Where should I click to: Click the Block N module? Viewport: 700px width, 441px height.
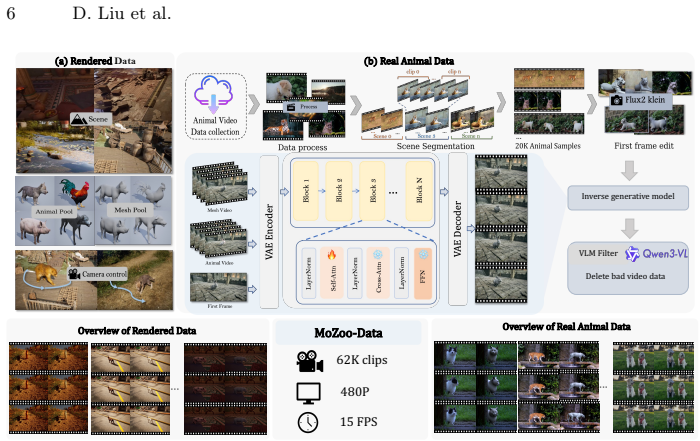coord(419,191)
